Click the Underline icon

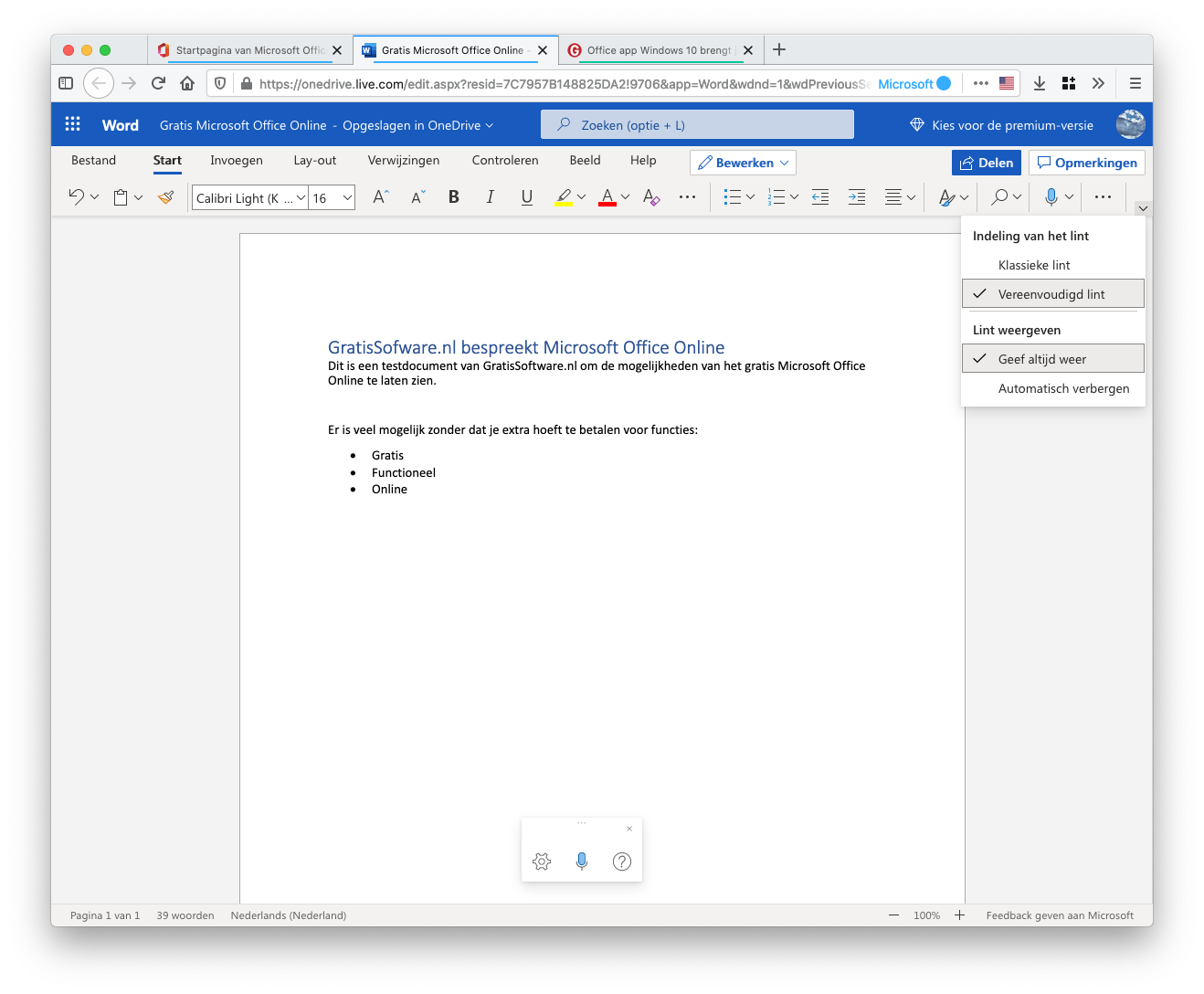[x=527, y=197]
